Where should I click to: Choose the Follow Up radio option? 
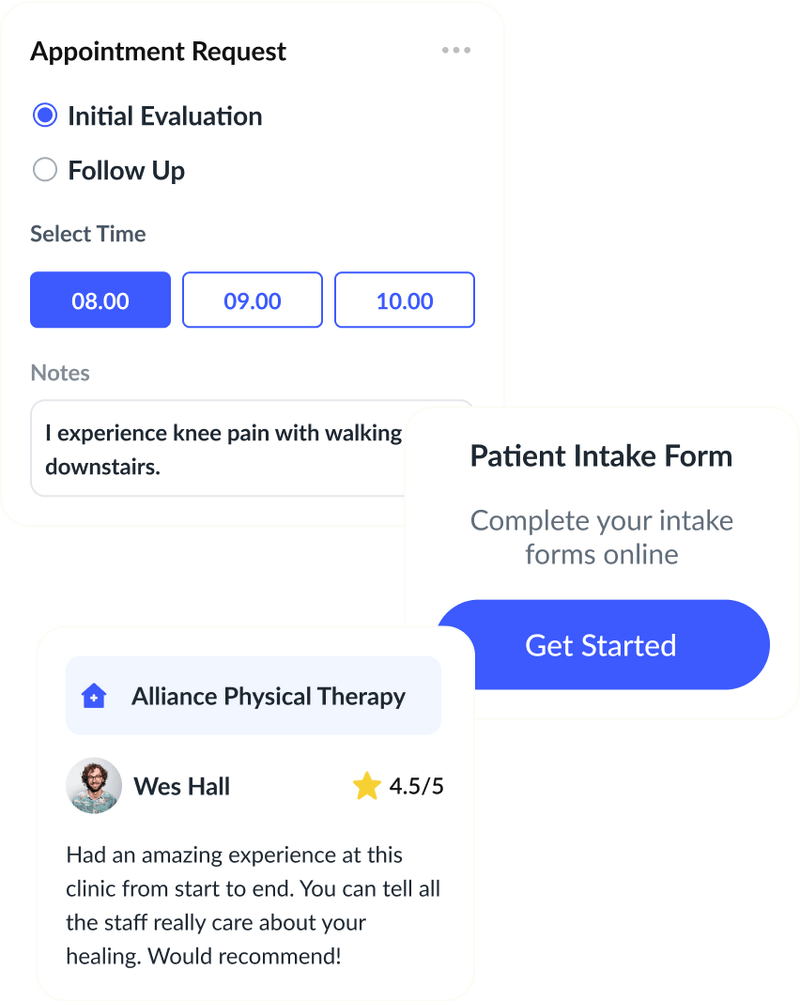tap(45, 170)
